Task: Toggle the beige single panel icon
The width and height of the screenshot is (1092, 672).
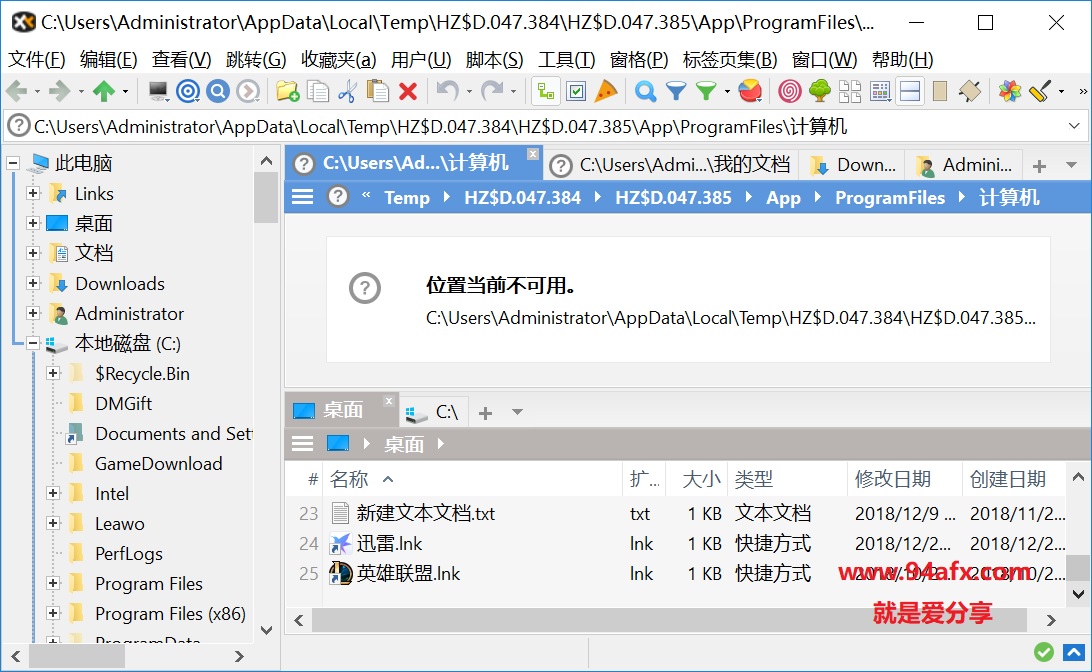Action: 939,91
